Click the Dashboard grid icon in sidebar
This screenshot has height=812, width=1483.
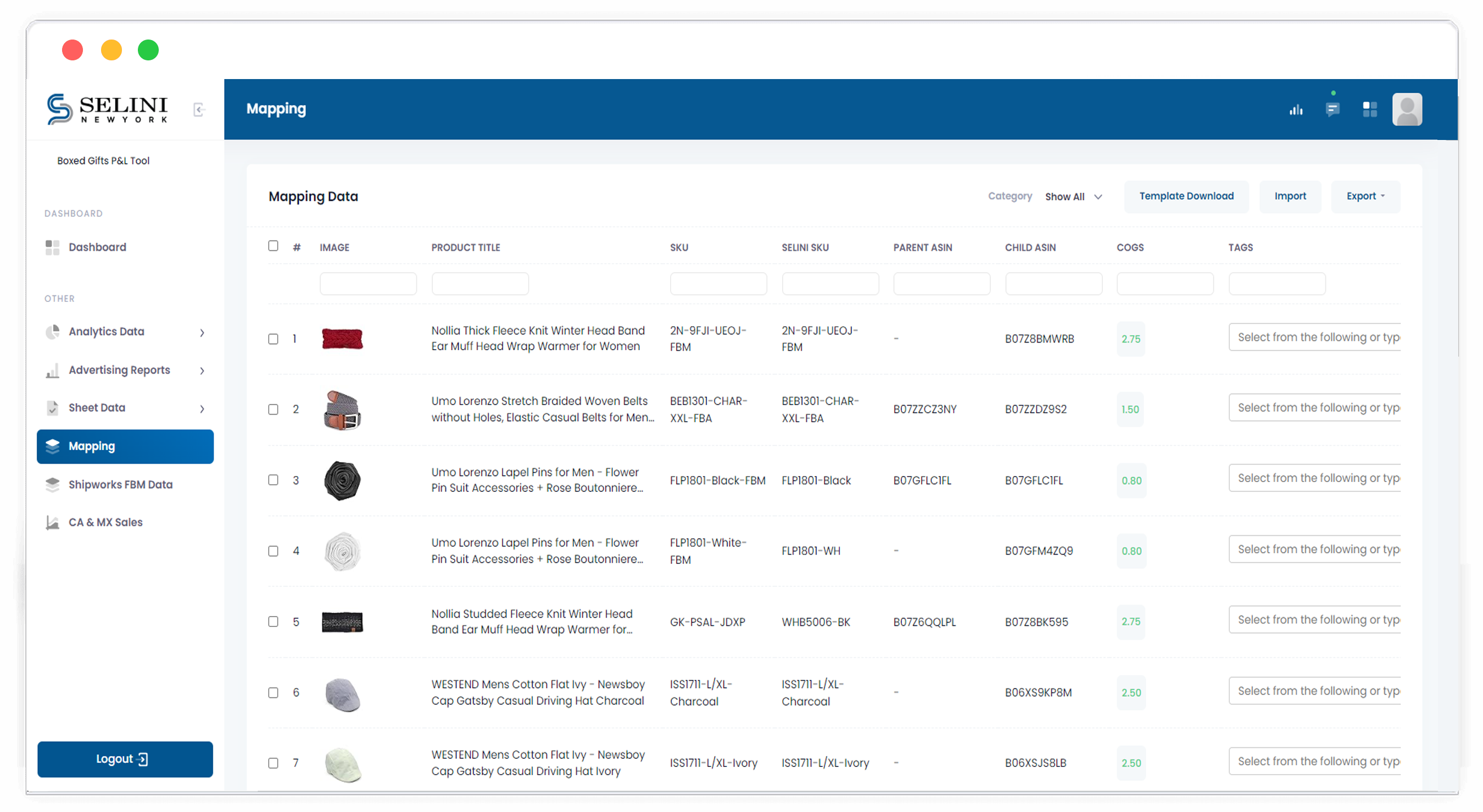coord(52,248)
